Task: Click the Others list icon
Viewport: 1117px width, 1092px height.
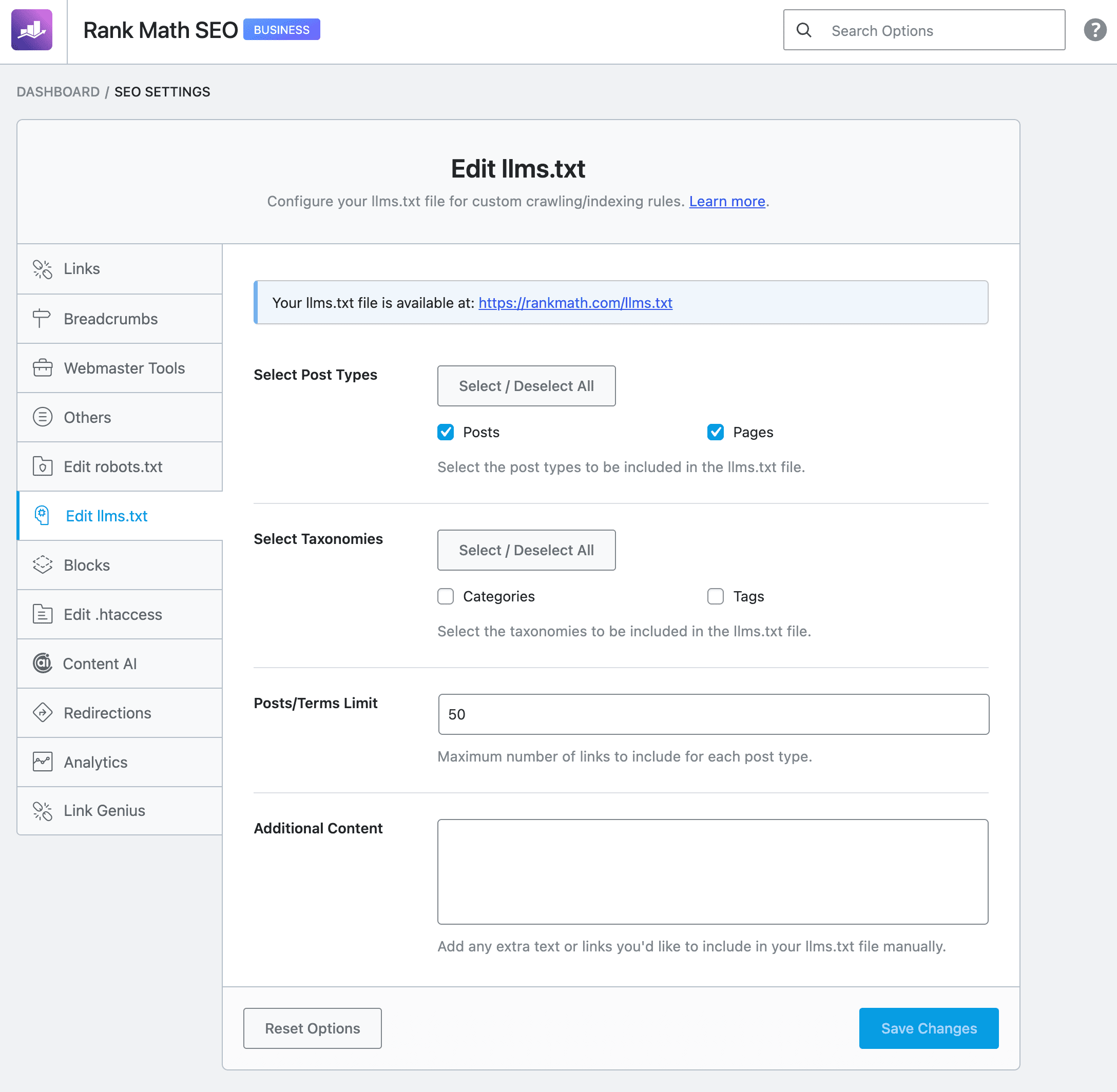Action: [x=43, y=417]
